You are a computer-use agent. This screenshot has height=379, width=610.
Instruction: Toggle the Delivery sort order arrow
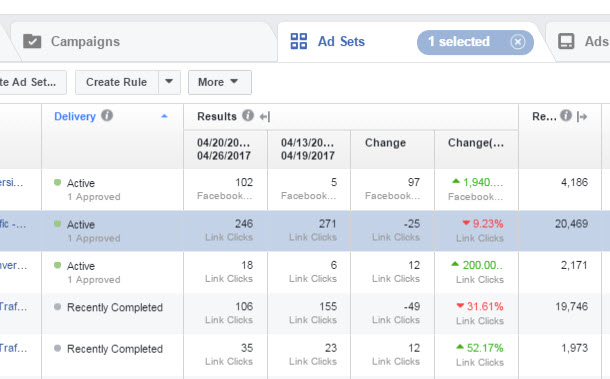164,116
